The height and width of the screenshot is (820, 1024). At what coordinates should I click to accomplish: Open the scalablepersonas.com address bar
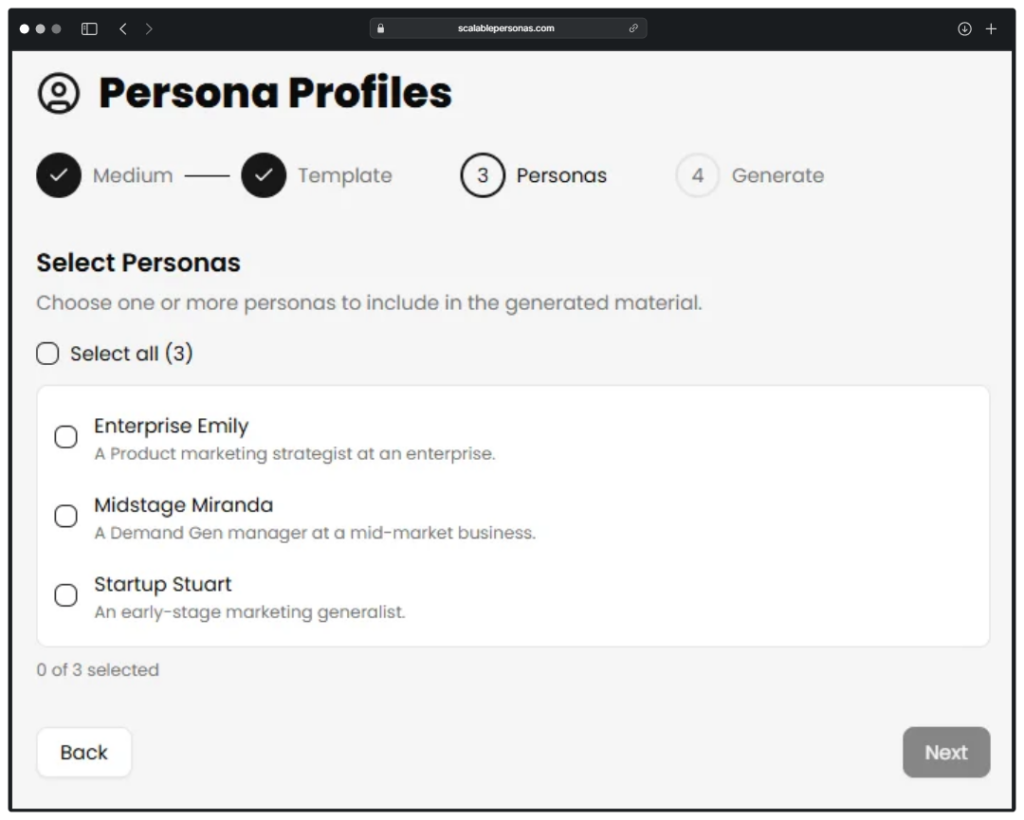508,28
